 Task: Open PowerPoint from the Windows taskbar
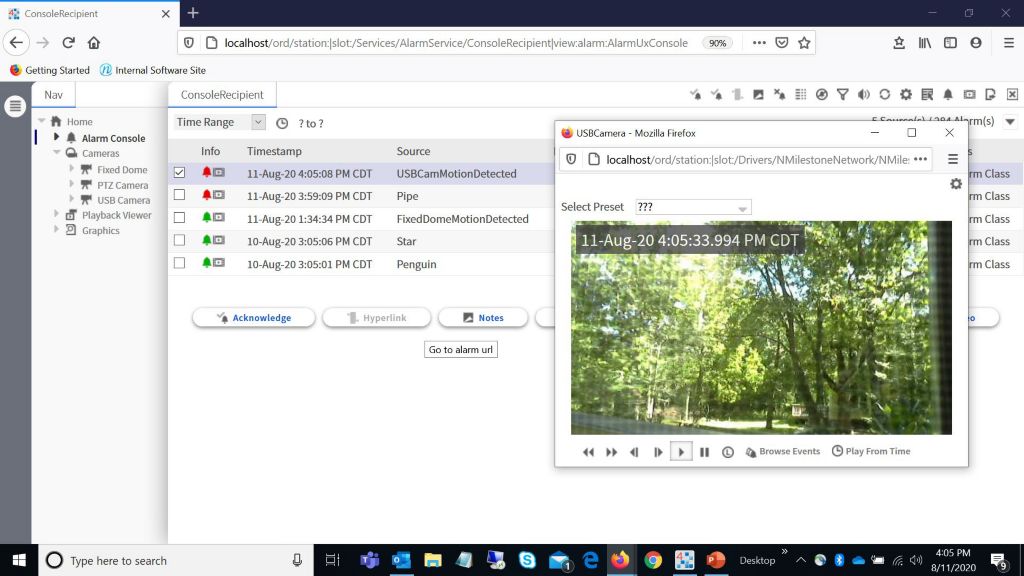(715, 560)
